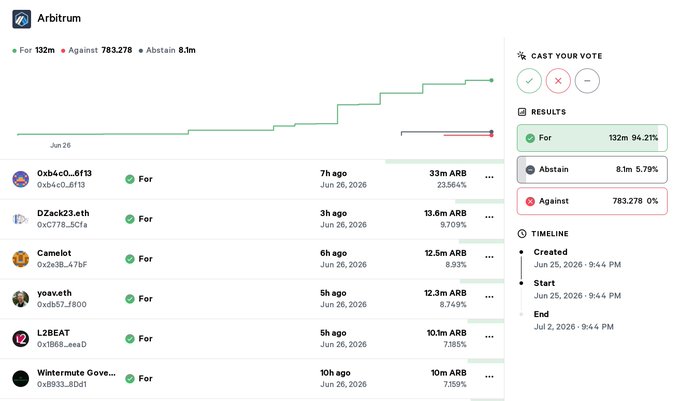
Task: Open the yoav.eth profile photo
Action: click(20, 299)
